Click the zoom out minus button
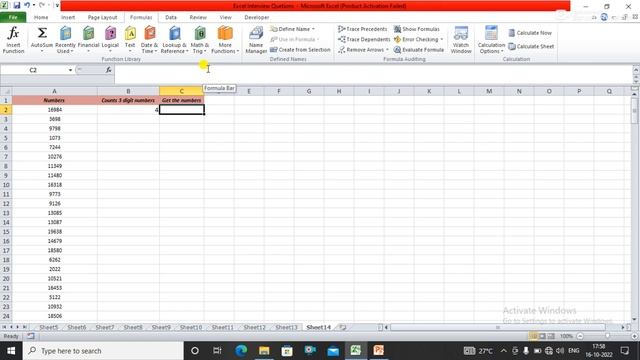640x360 pixels. tap(580, 336)
